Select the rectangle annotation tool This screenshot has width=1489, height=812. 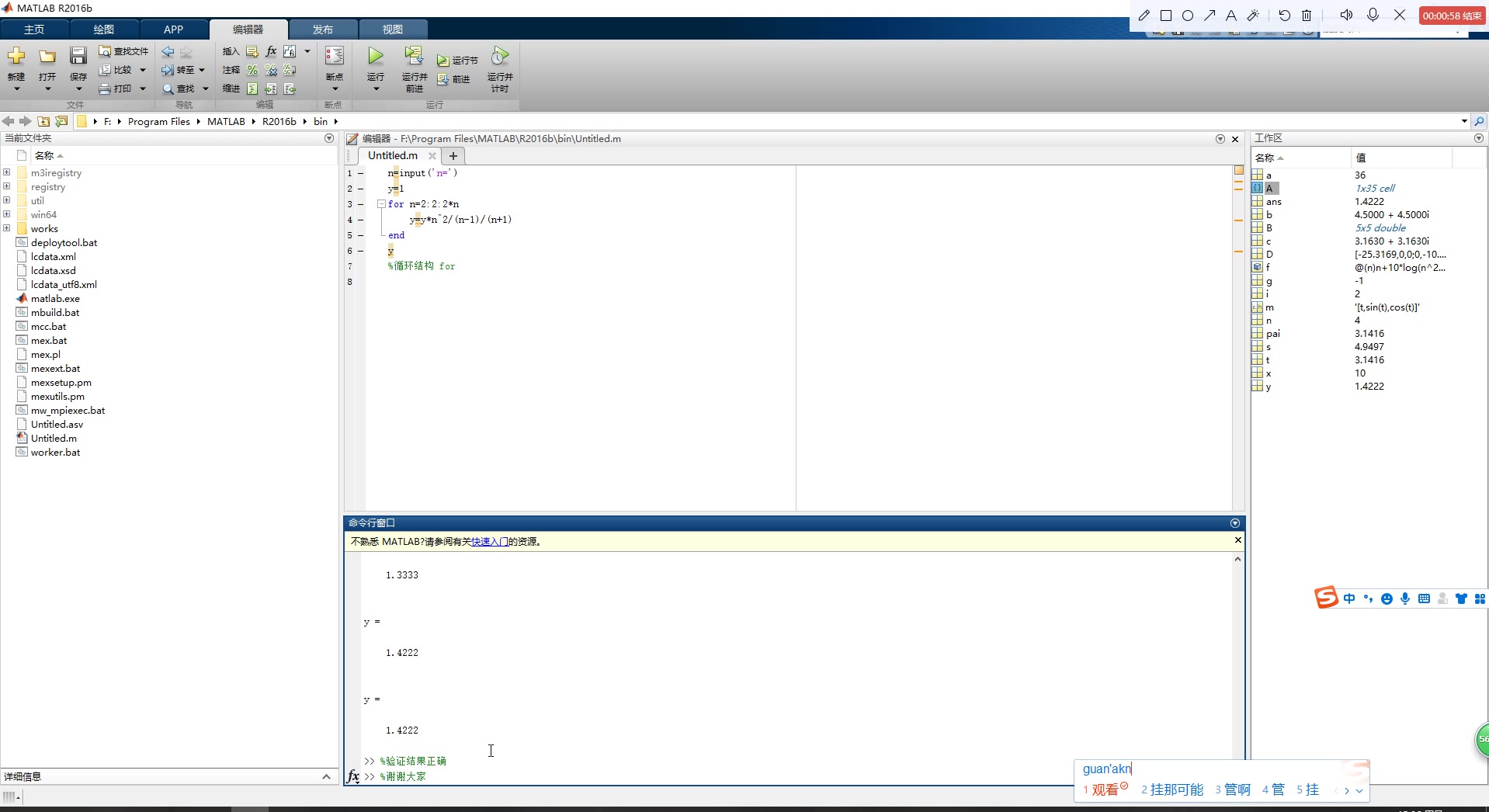coord(1166,15)
